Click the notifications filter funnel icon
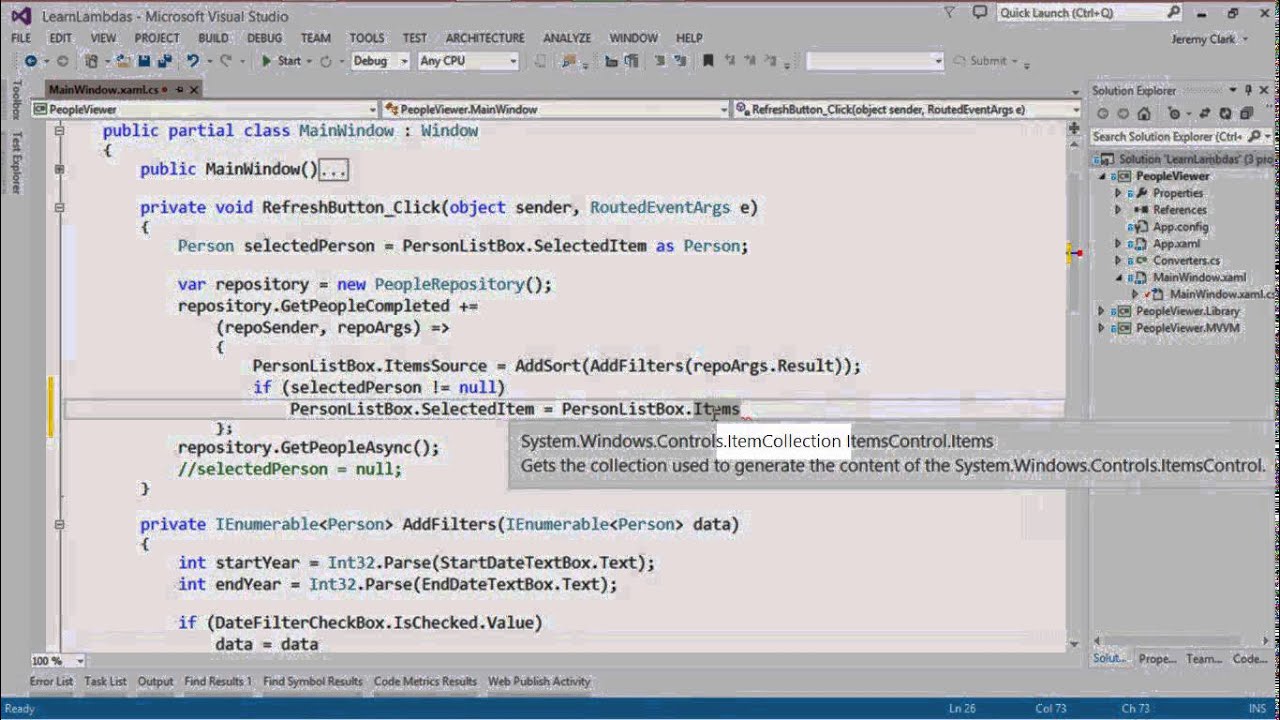Screen dimensions: 1280x720 [x=950, y=13]
